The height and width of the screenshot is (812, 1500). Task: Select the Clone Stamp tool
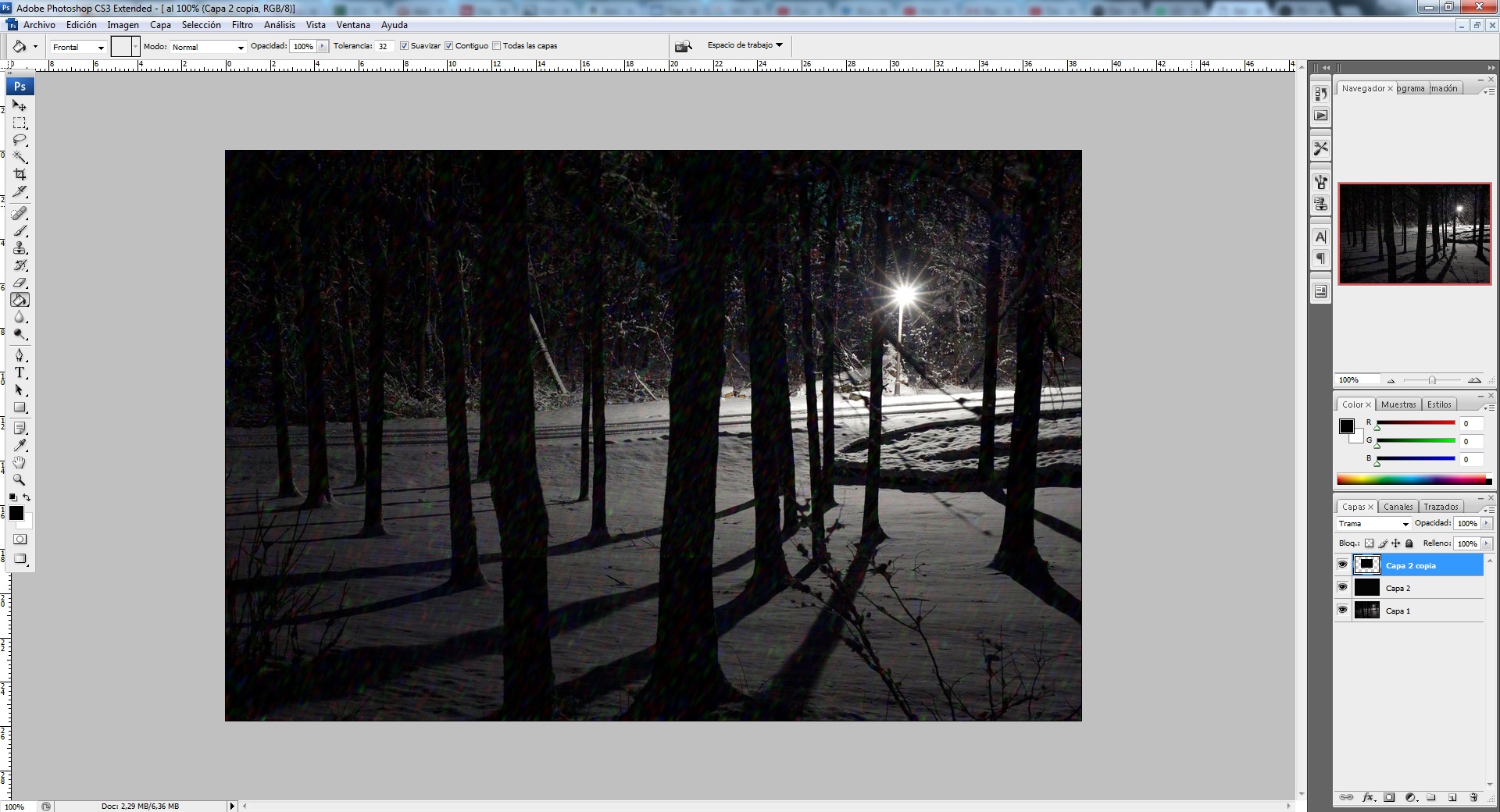20,248
